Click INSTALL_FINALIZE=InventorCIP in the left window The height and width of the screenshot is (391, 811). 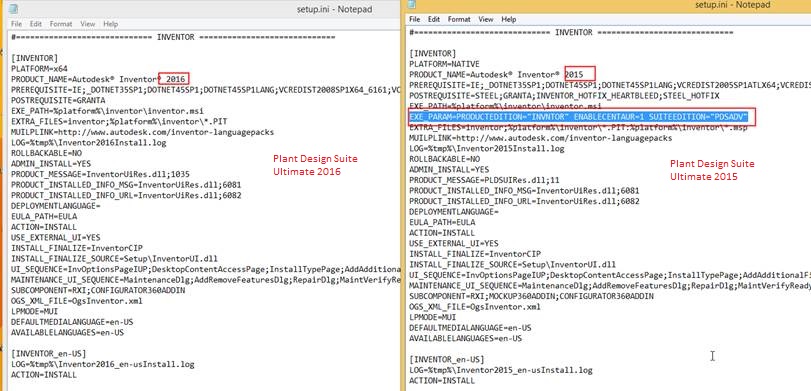[77, 248]
